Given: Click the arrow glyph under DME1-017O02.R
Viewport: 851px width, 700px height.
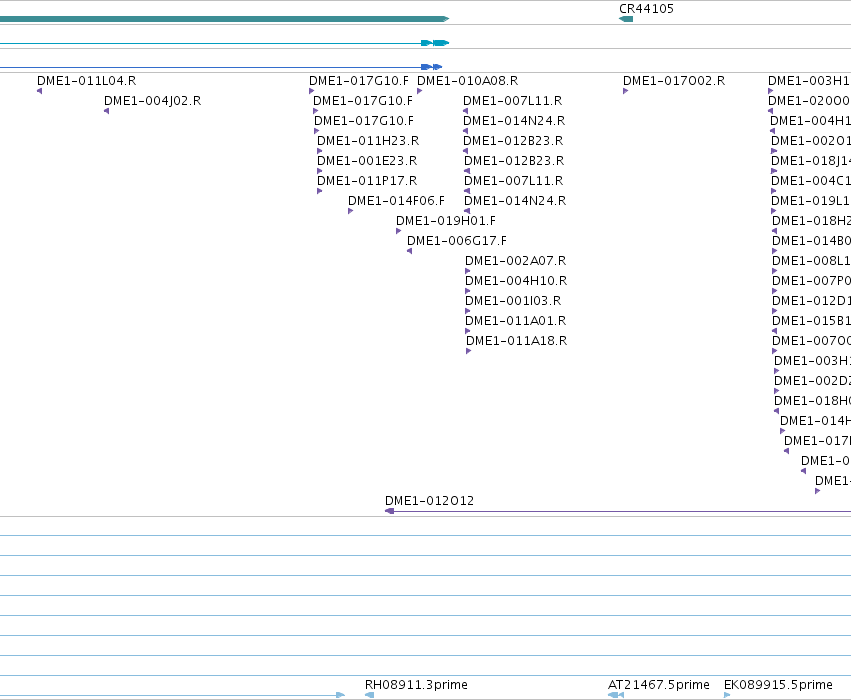Looking at the screenshot, I should click(625, 91).
